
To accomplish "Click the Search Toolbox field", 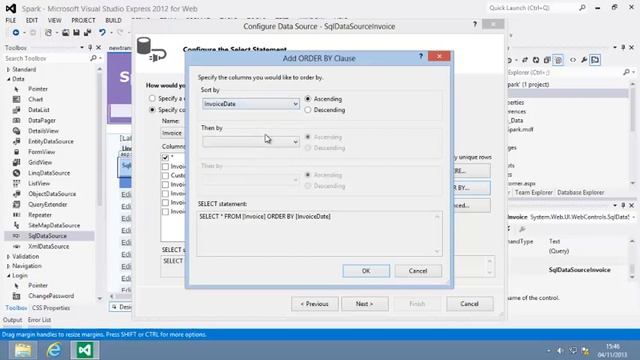I will (x=46, y=58).
